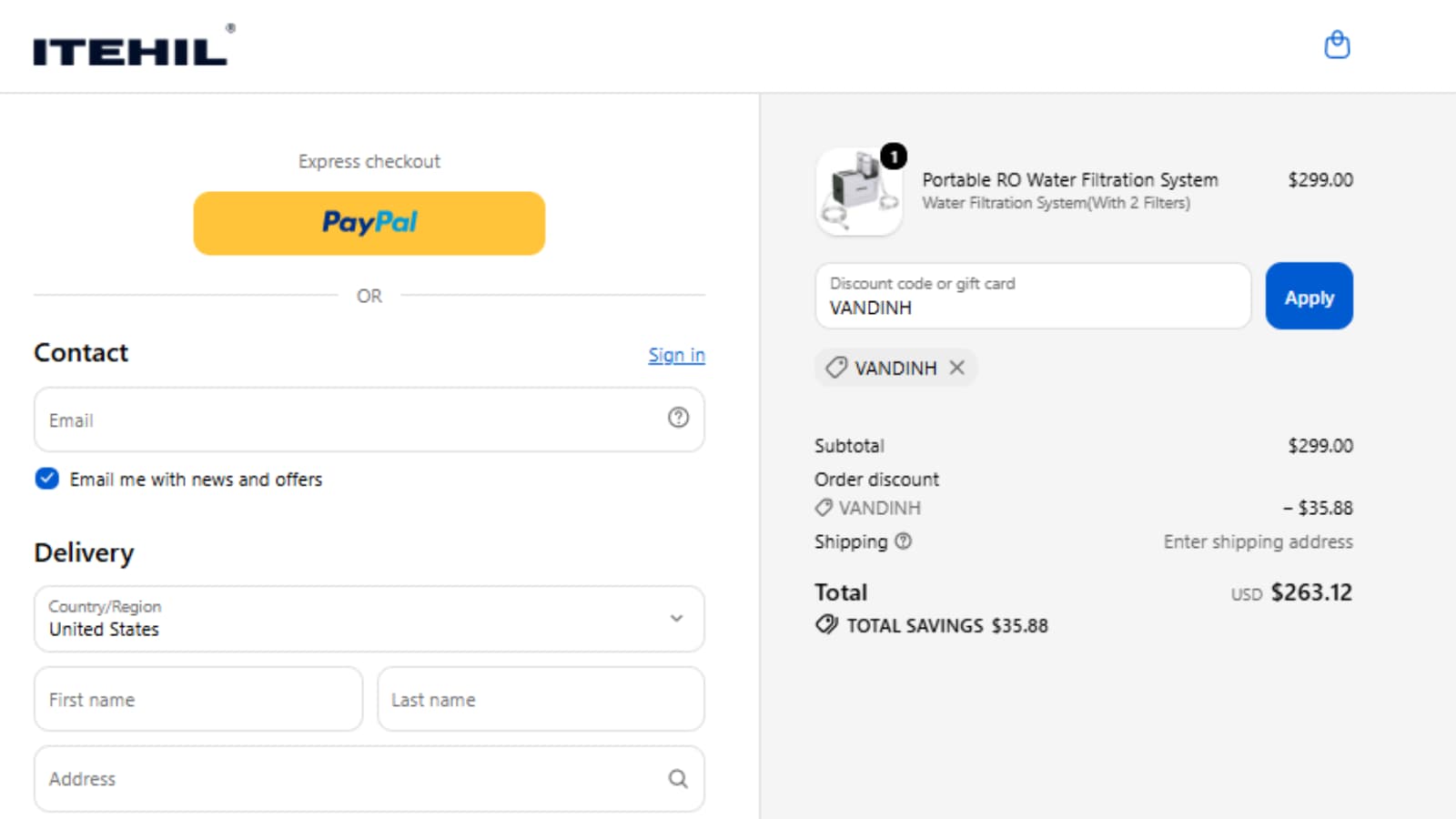Click the First name field
Image resolution: width=1456 pixels, height=819 pixels.
pos(198,699)
